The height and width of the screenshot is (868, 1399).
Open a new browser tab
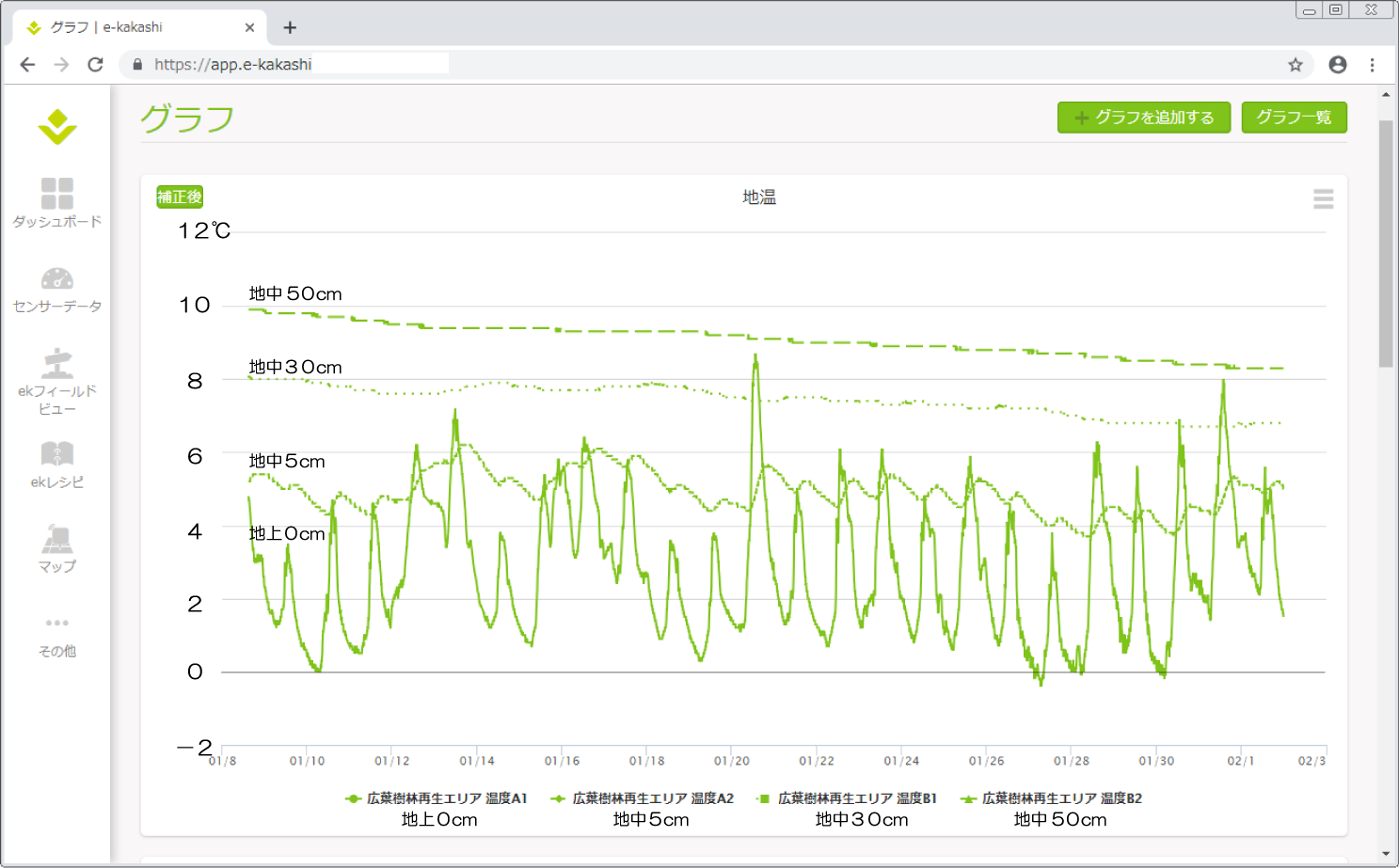coord(290,27)
